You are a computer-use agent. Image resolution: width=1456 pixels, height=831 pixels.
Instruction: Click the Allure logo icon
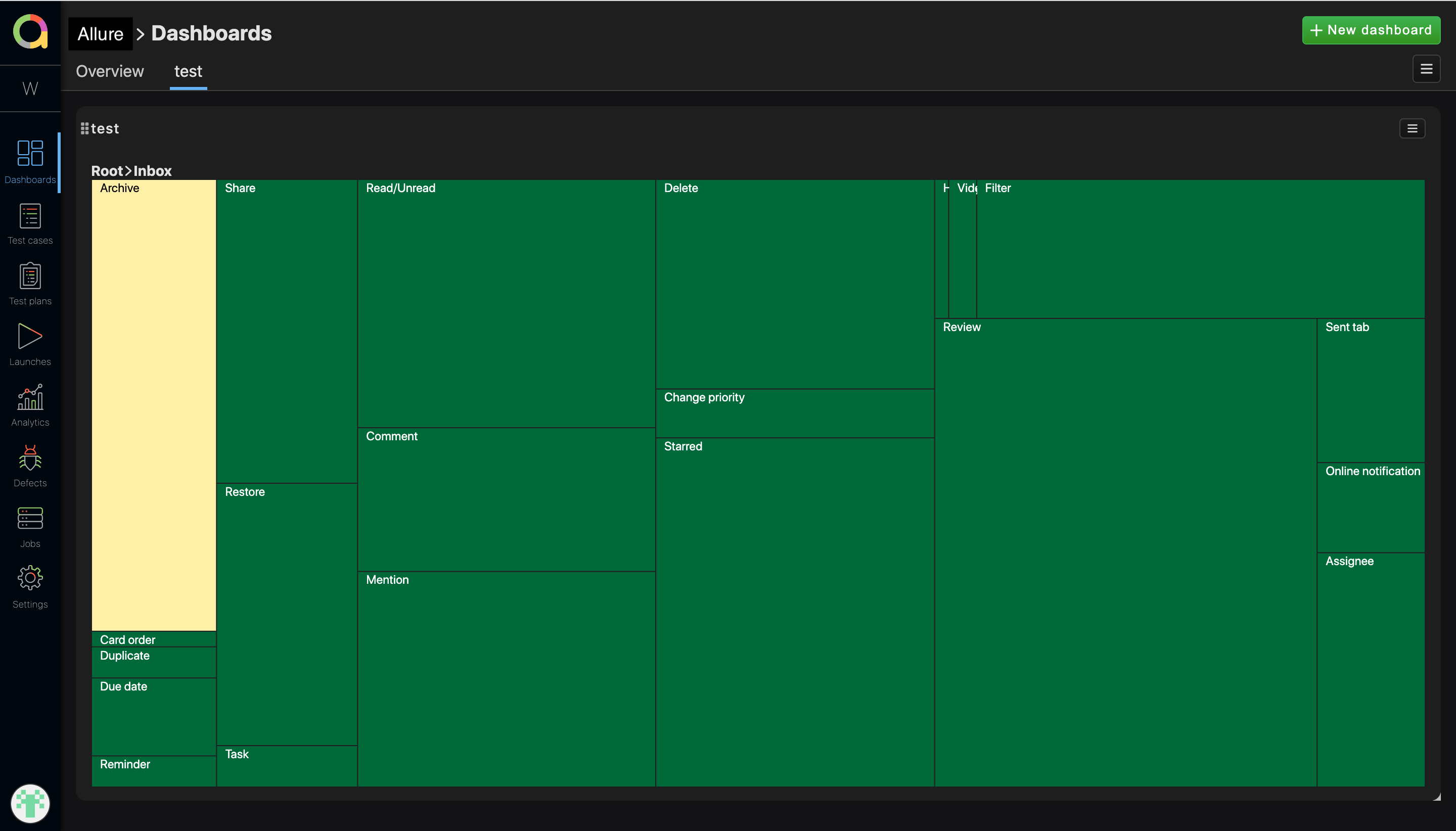tap(30, 31)
